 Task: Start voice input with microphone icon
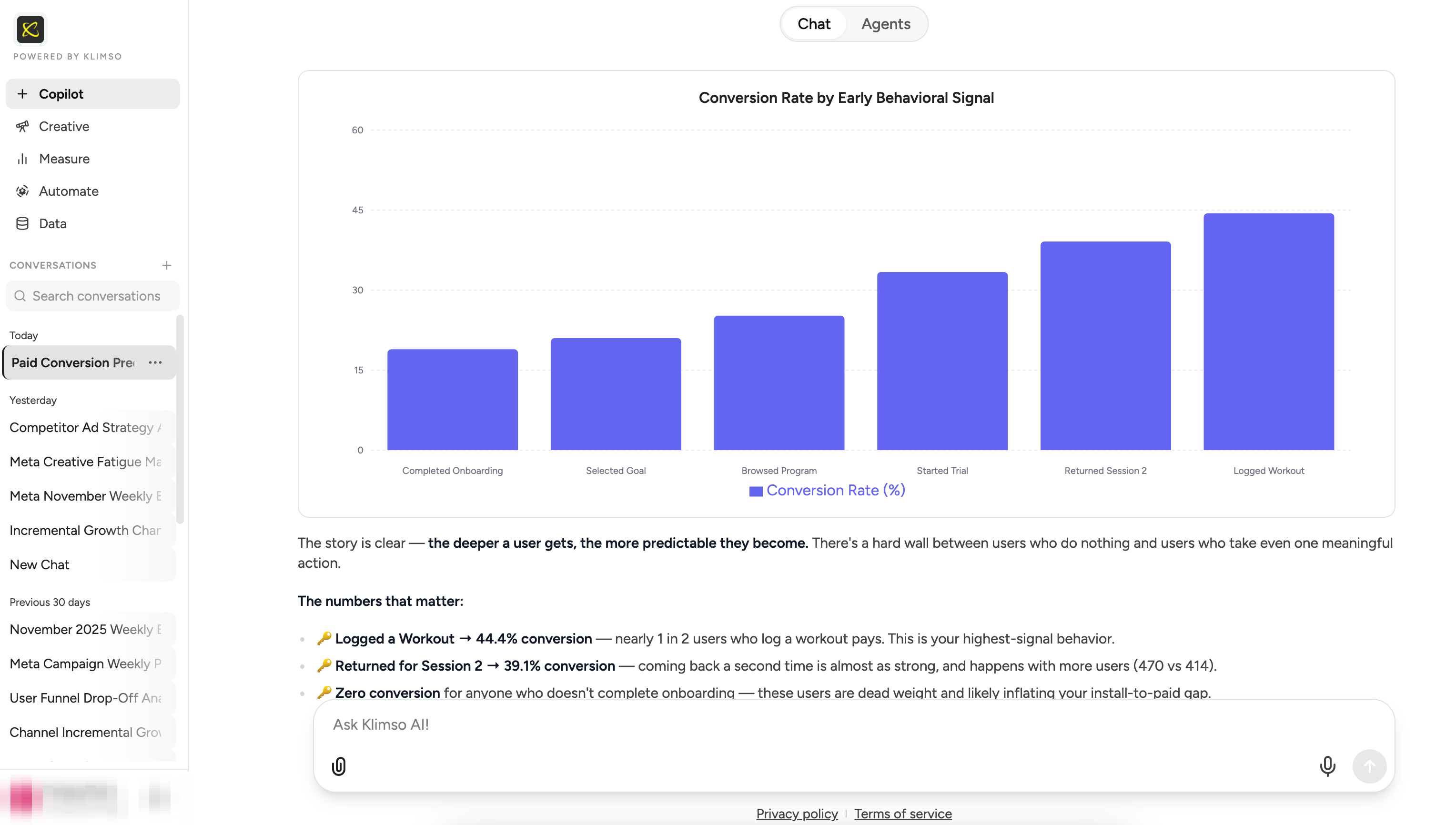coord(1327,766)
